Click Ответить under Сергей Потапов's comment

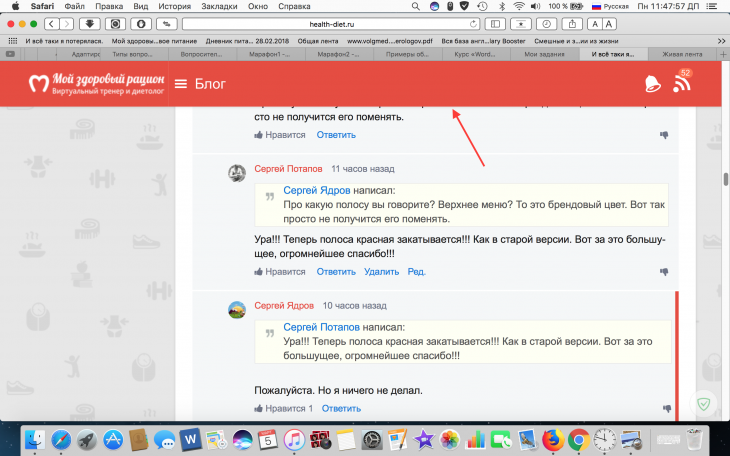tap(335, 272)
